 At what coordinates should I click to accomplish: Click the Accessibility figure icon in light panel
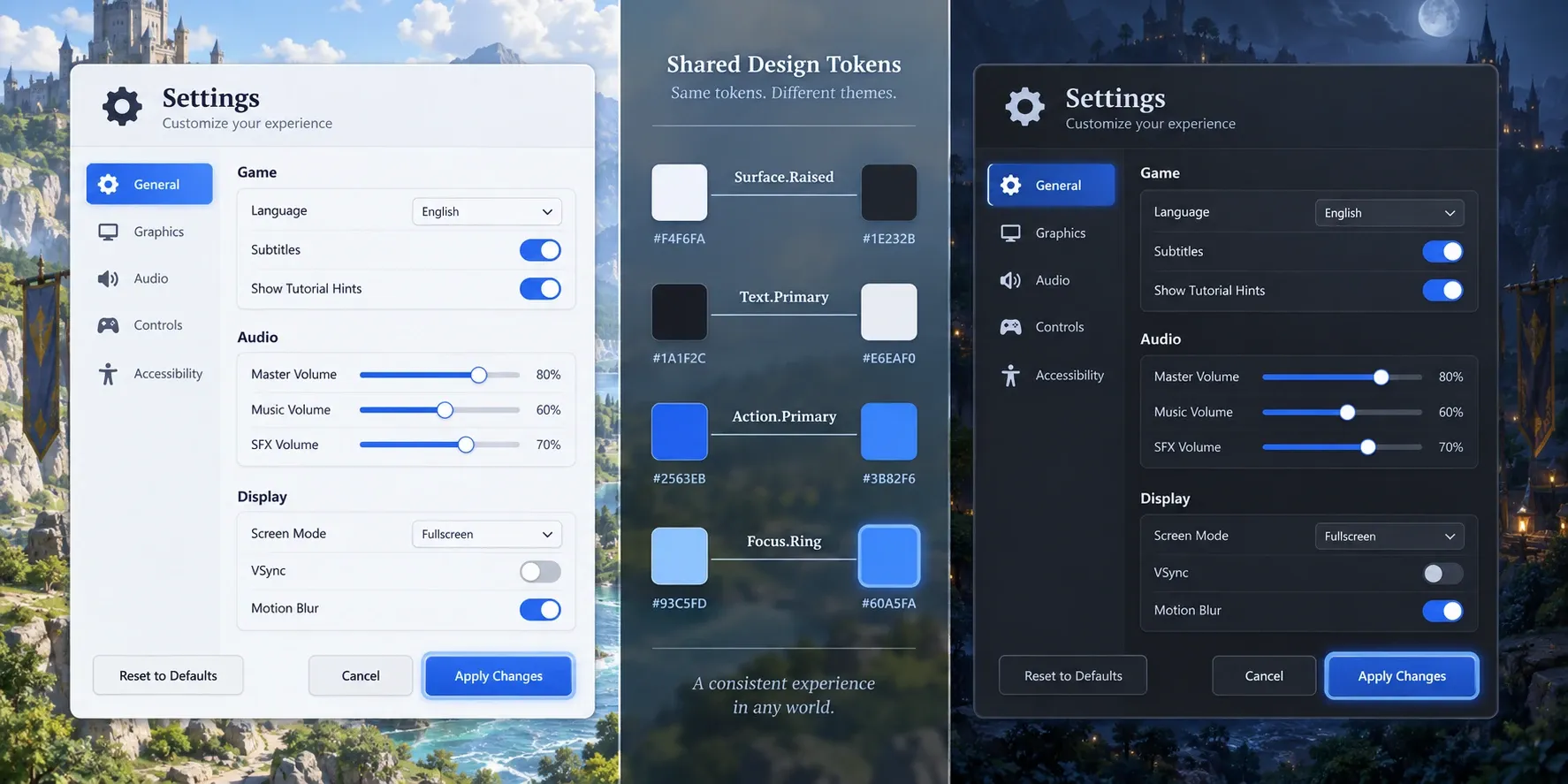point(108,374)
